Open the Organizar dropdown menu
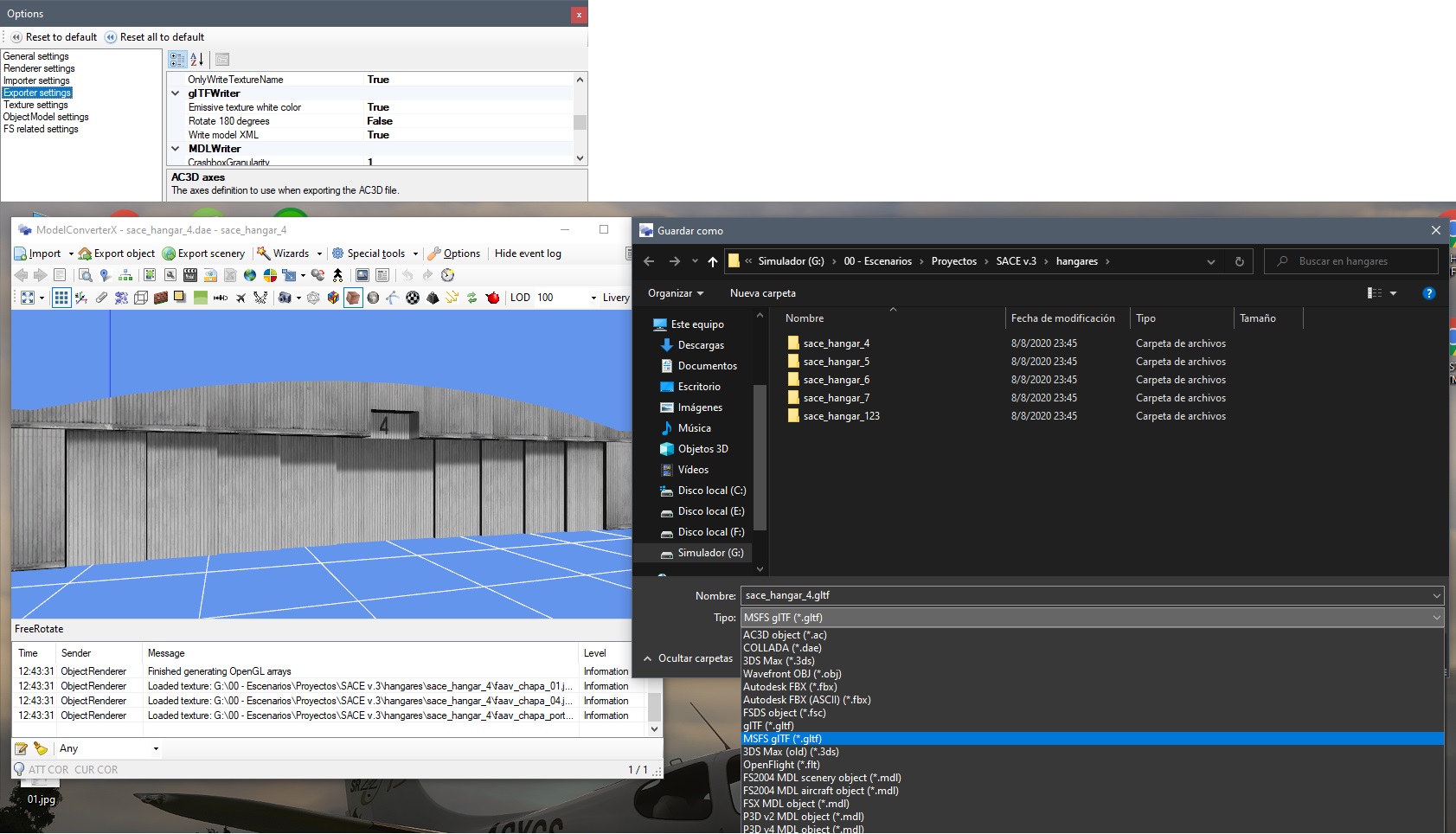This screenshot has width=1456, height=834. coord(676,293)
